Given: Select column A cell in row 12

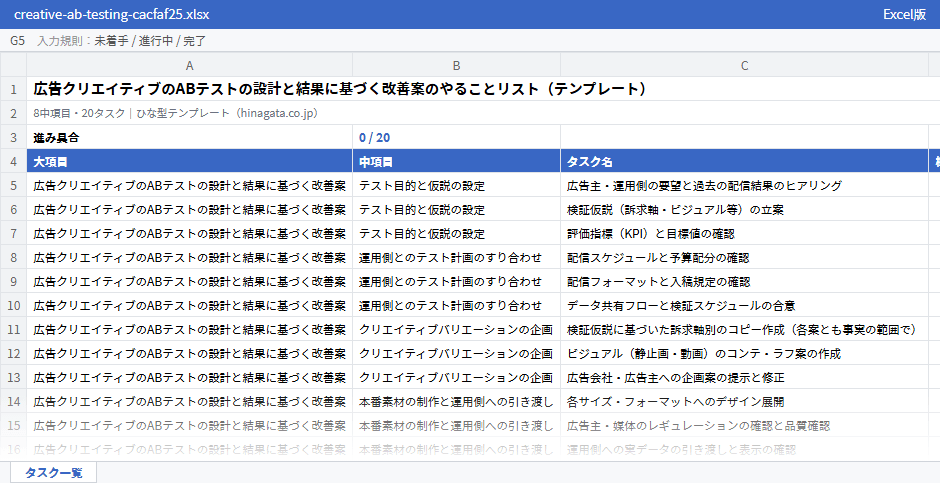Looking at the screenshot, I should (189, 353).
